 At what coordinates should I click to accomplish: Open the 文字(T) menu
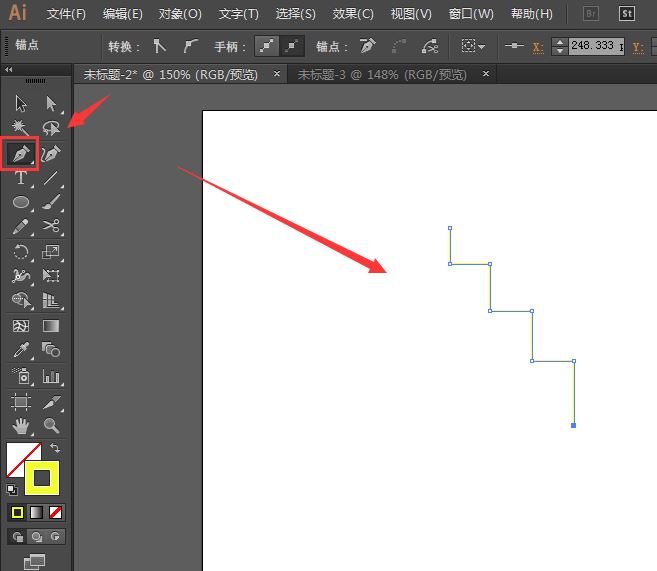238,14
